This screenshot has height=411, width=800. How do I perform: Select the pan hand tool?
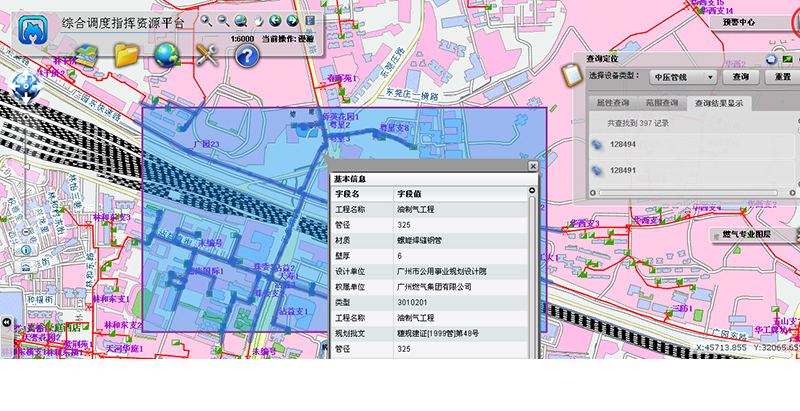(258, 19)
